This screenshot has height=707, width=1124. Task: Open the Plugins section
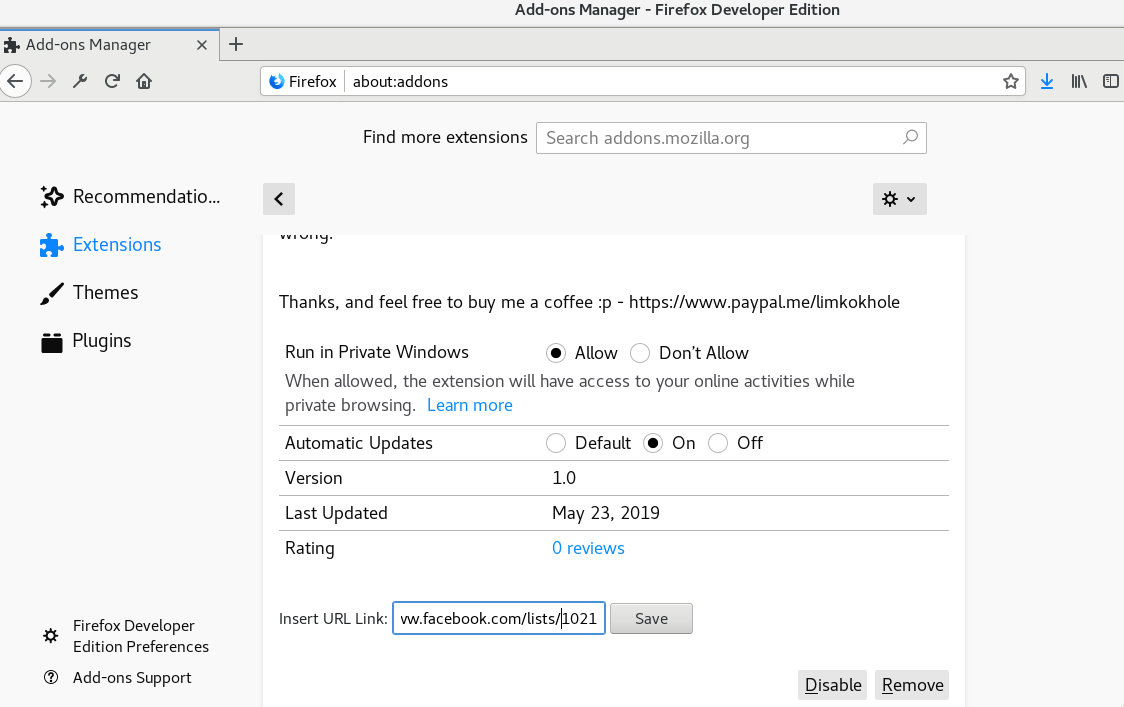(x=100, y=340)
